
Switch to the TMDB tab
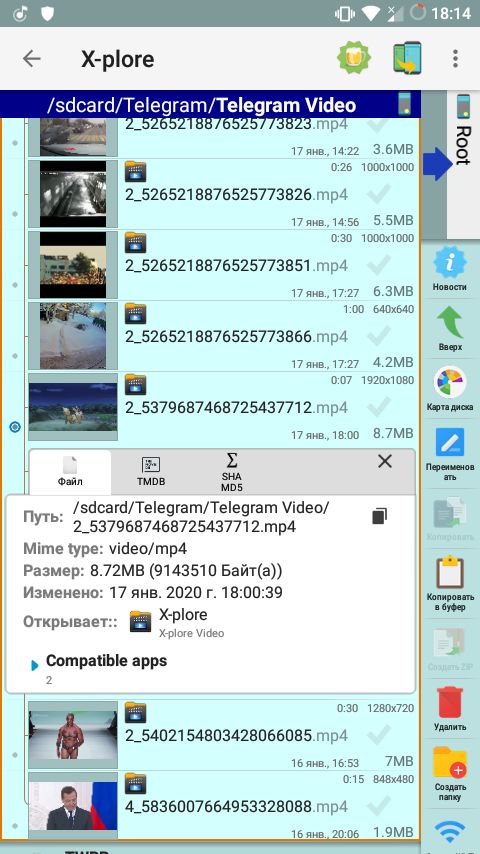coord(151,472)
